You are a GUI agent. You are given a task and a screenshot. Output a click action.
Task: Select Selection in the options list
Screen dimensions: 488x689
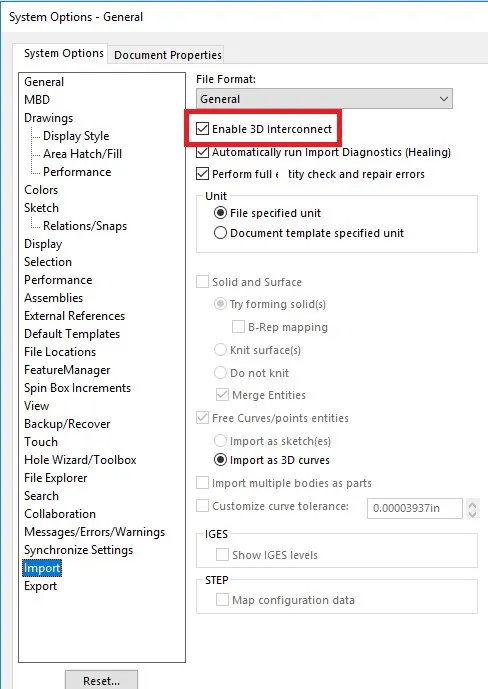[x=48, y=262]
